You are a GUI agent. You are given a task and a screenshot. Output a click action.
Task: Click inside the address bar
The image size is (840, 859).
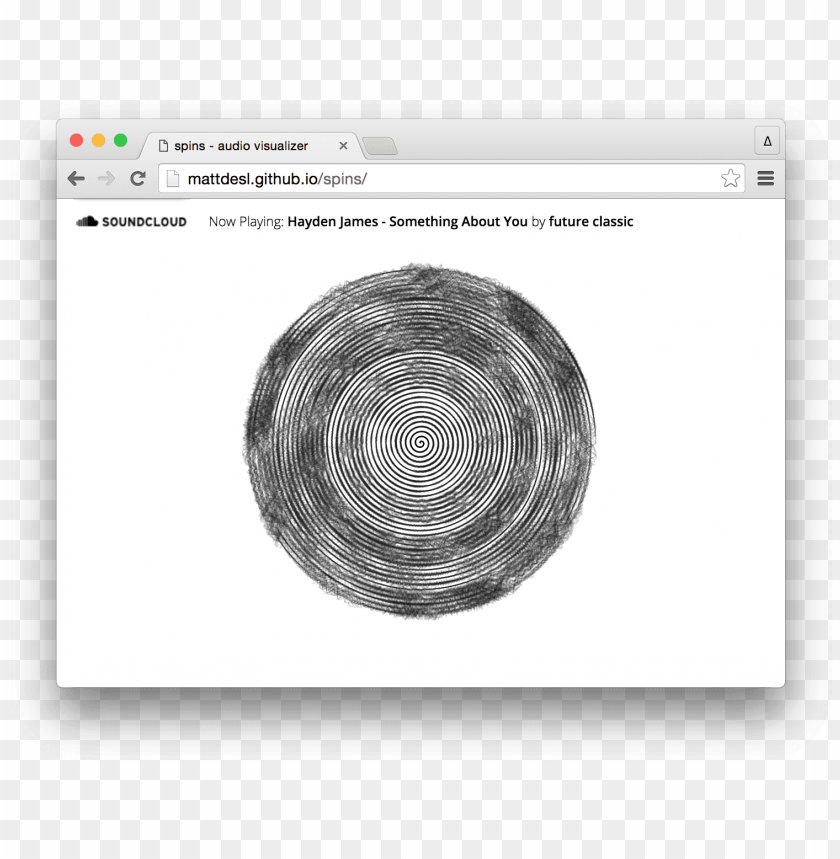[400, 177]
